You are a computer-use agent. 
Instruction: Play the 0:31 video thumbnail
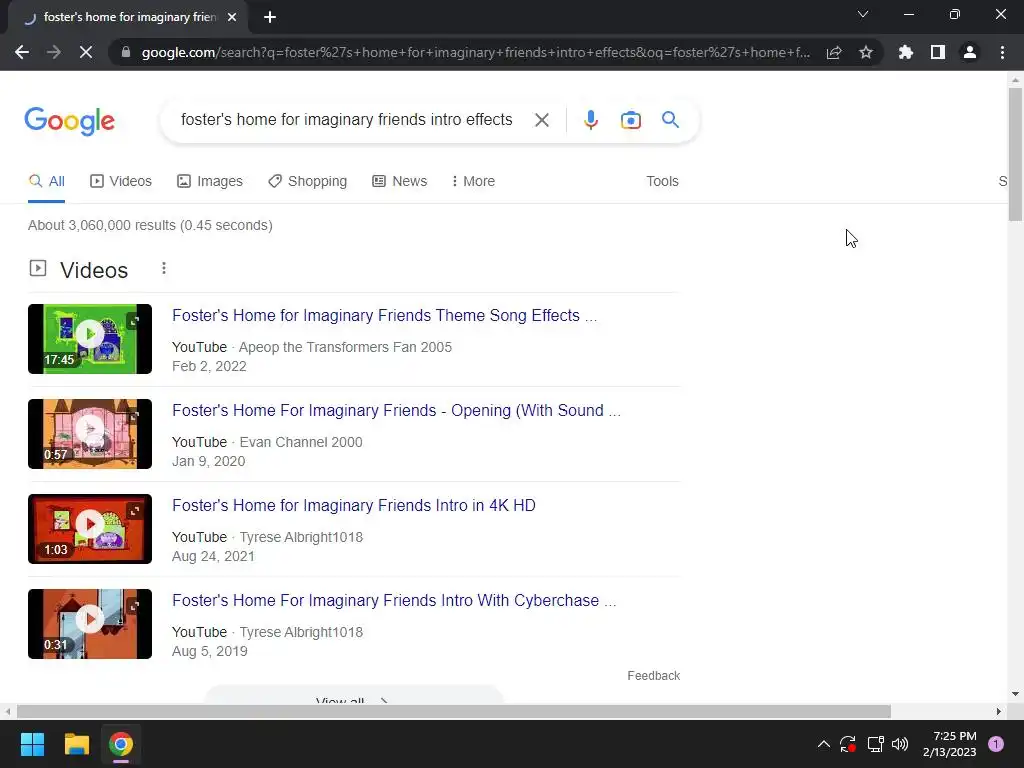click(x=90, y=624)
